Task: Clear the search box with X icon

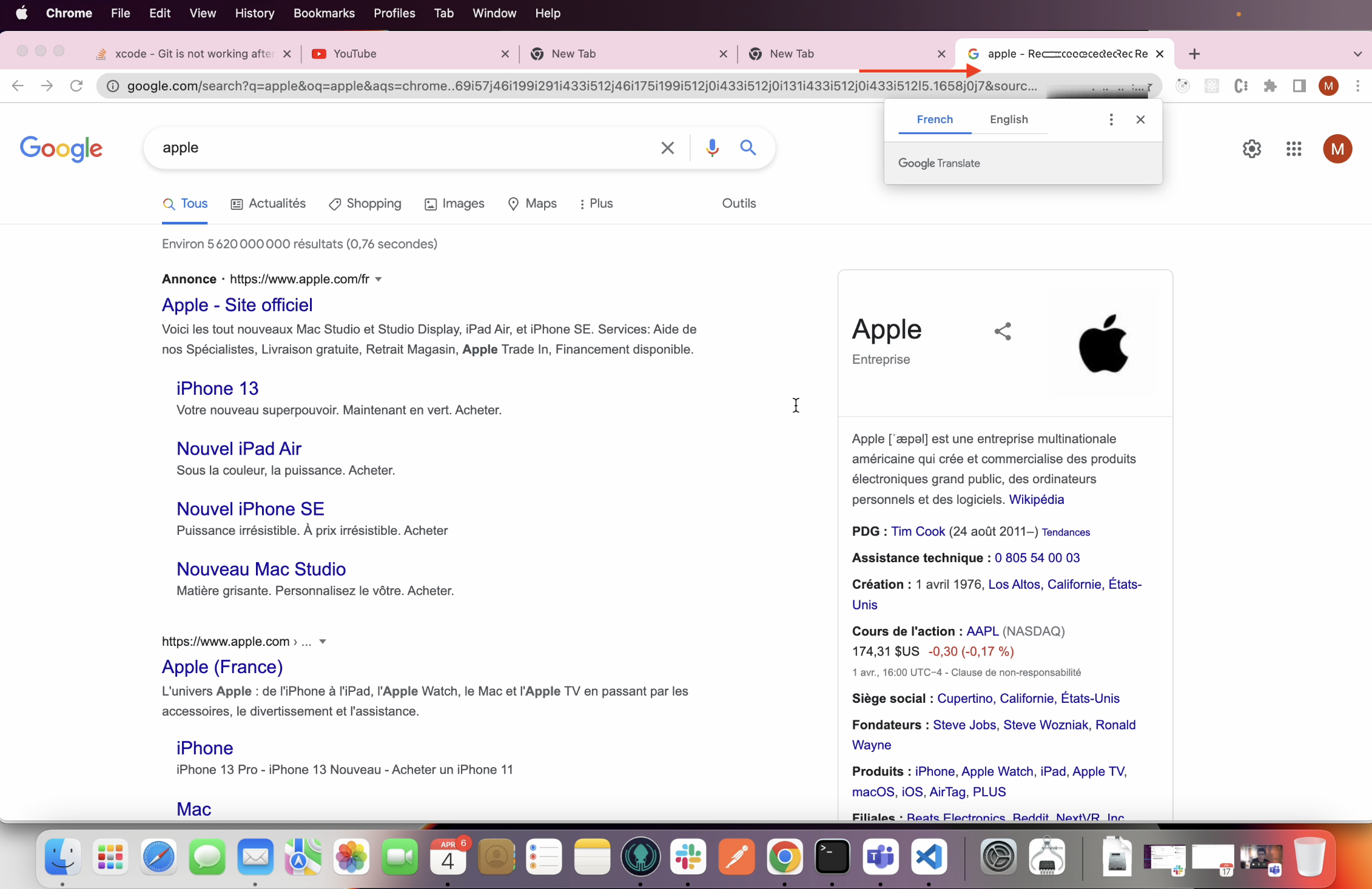Action: click(x=667, y=147)
